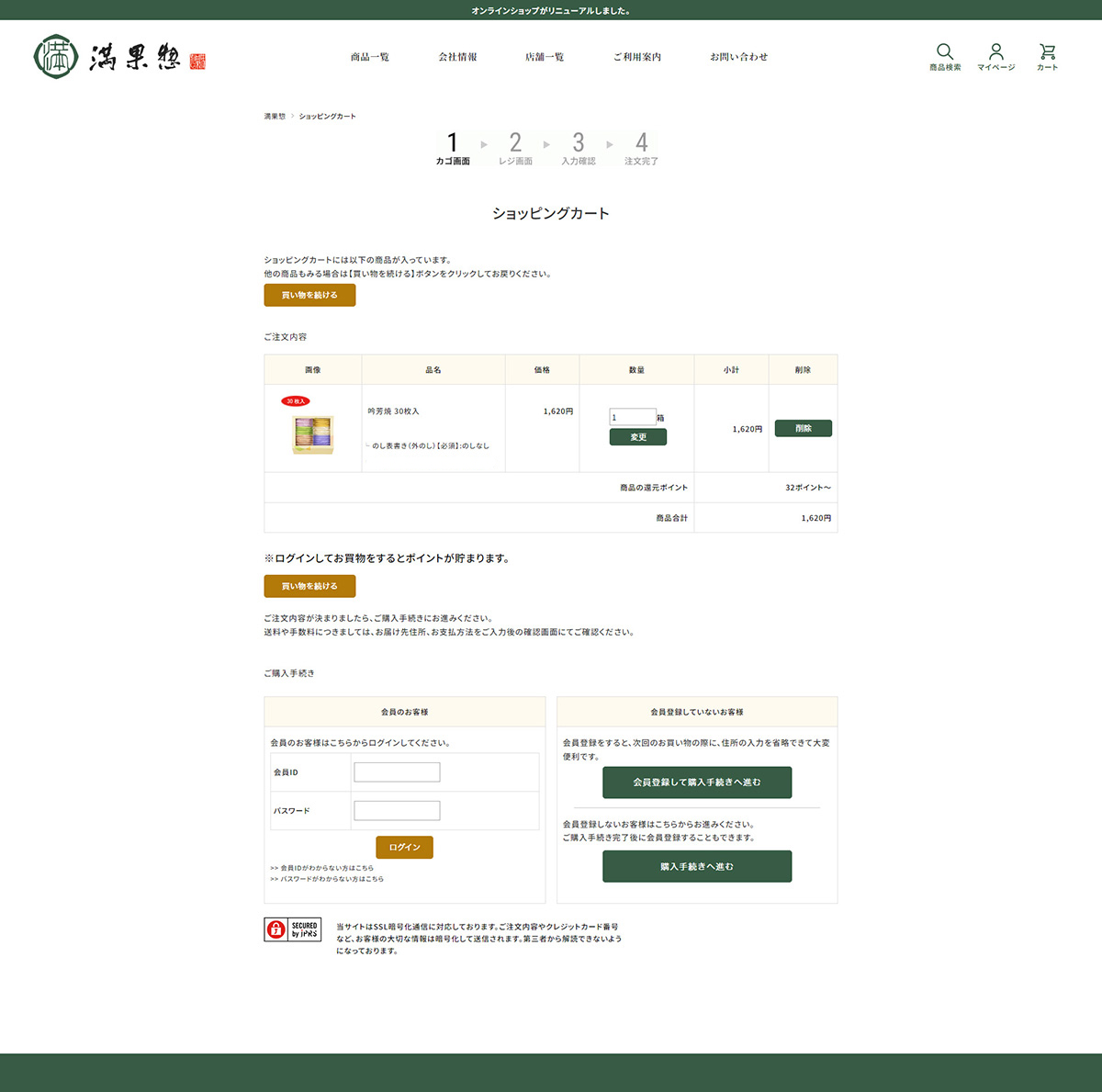This screenshot has height=1092, width=1102.
Task: Go to 店舗一覧 in the navigation
Action: (545, 57)
